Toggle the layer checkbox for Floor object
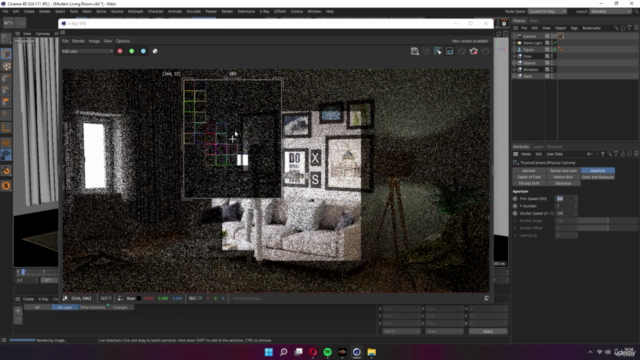 point(547,56)
